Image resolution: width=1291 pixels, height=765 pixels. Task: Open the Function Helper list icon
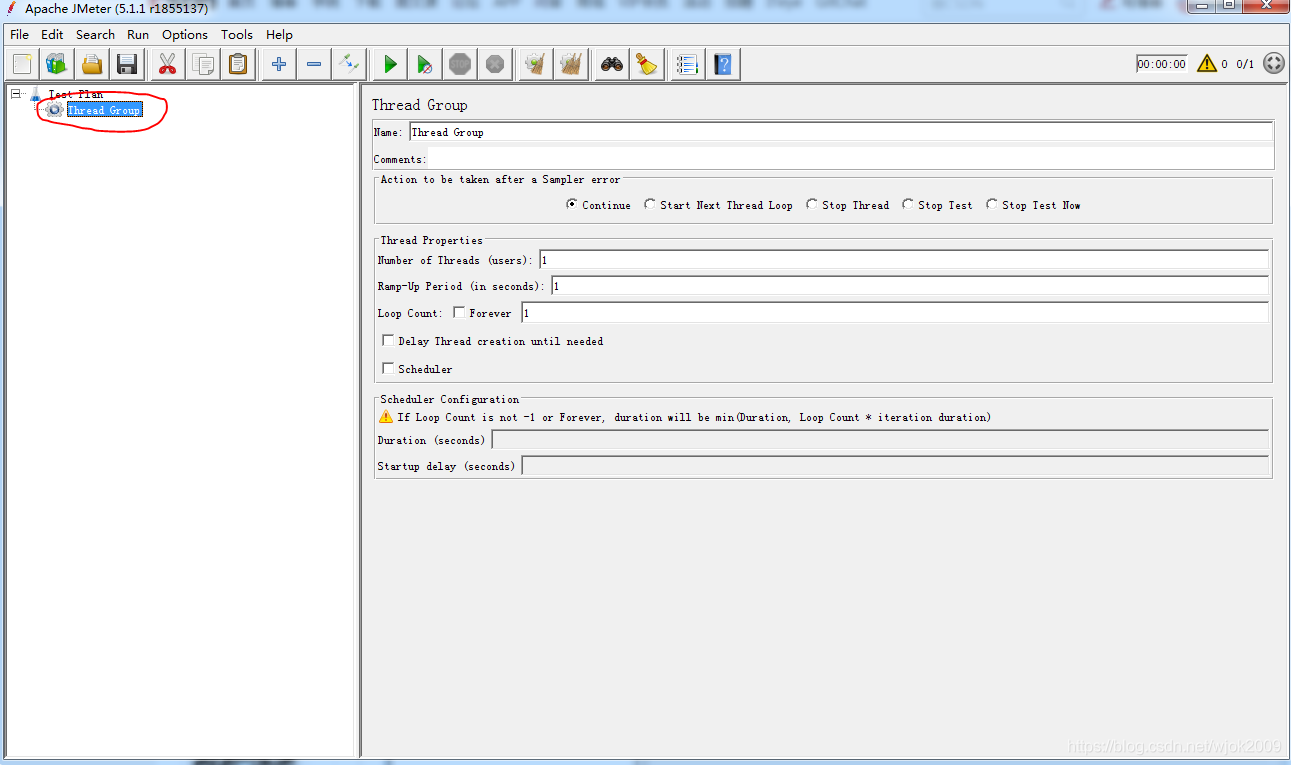tap(687, 65)
